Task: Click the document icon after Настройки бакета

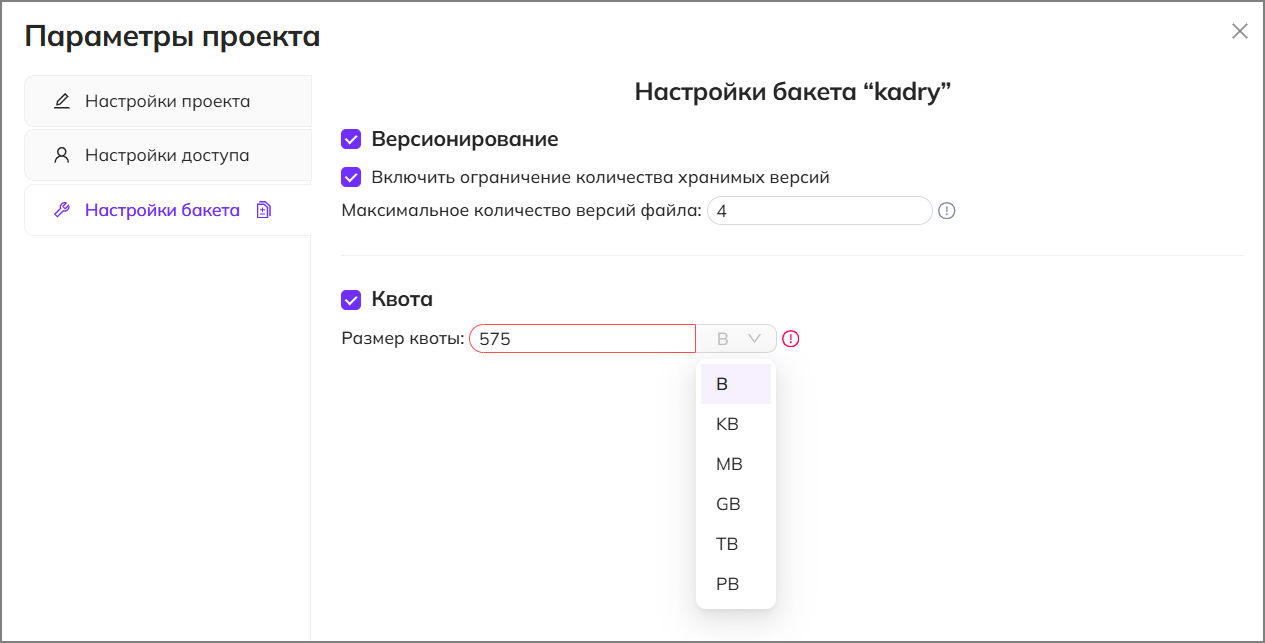Action: [263, 210]
